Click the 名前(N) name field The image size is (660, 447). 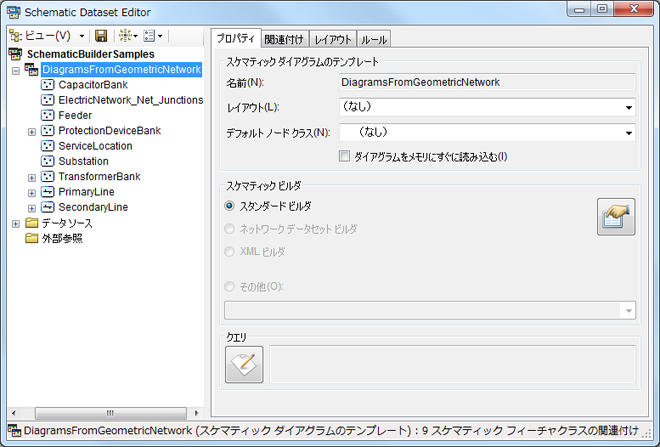(486, 82)
